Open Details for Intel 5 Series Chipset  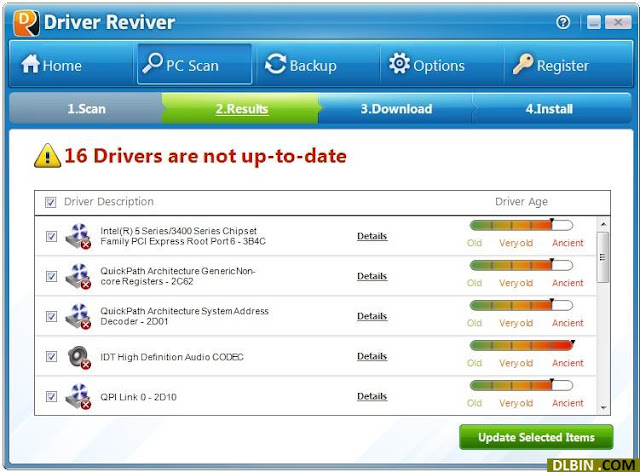click(x=372, y=236)
